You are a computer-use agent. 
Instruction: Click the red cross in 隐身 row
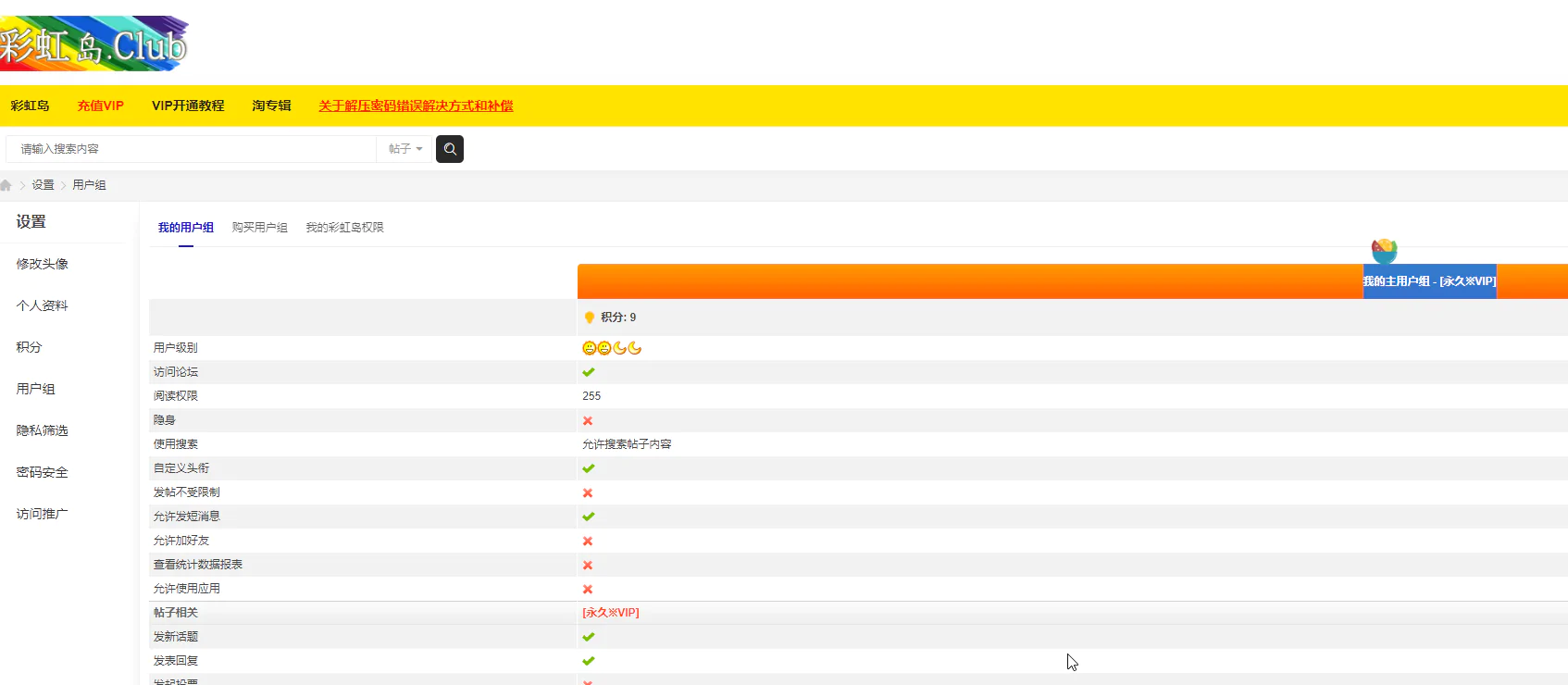click(x=588, y=420)
